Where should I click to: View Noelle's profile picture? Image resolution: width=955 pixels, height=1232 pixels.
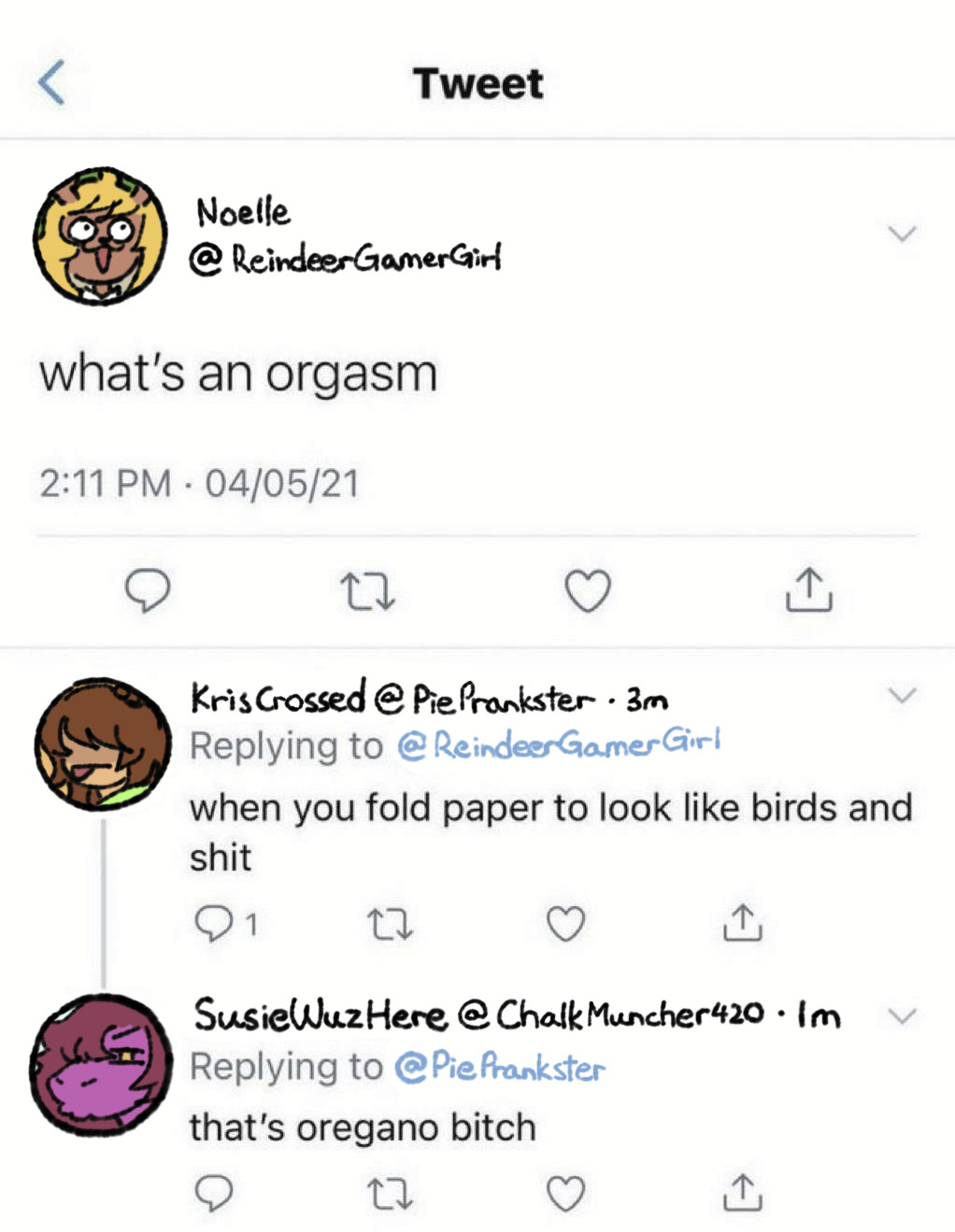tap(101, 236)
